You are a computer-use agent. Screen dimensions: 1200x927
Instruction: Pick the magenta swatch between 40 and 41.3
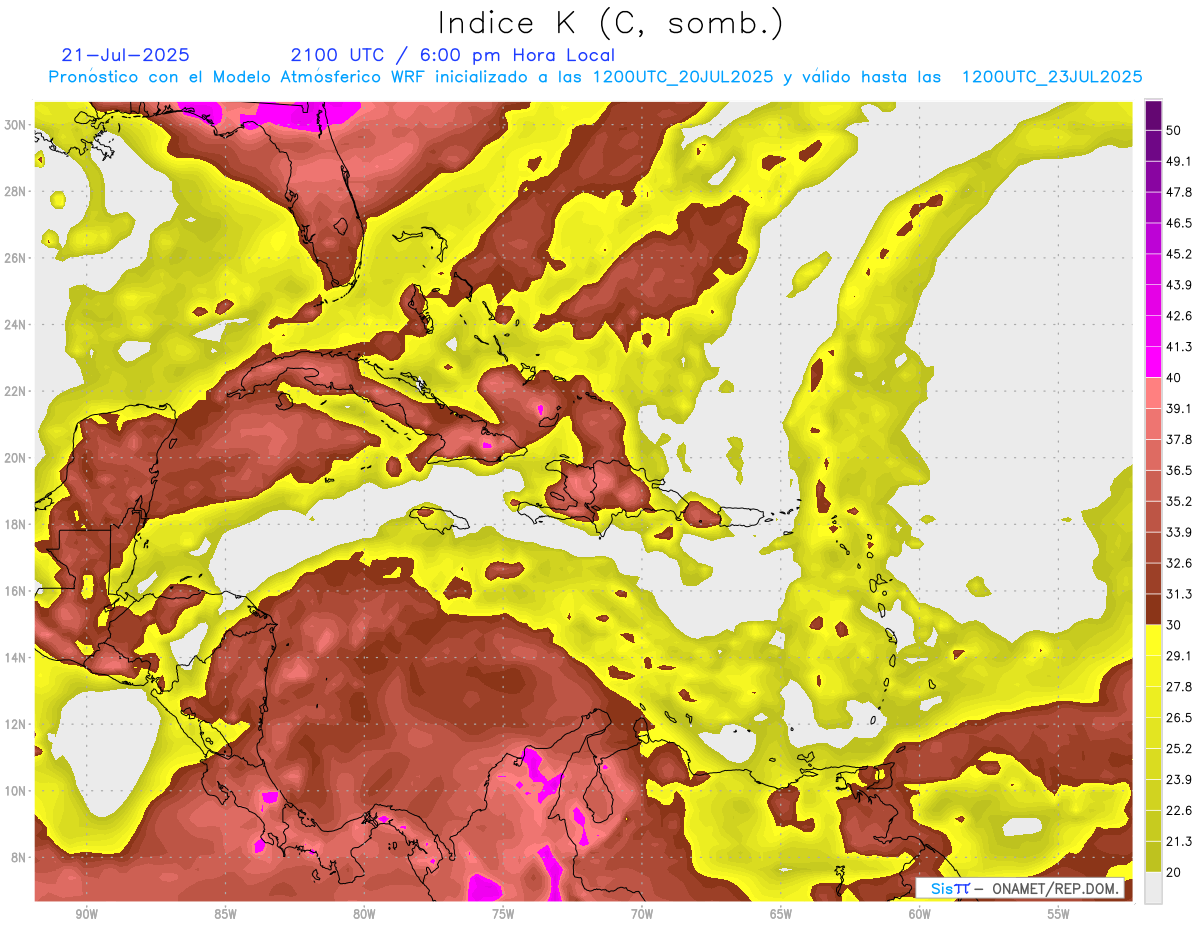click(x=1153, y=362)
